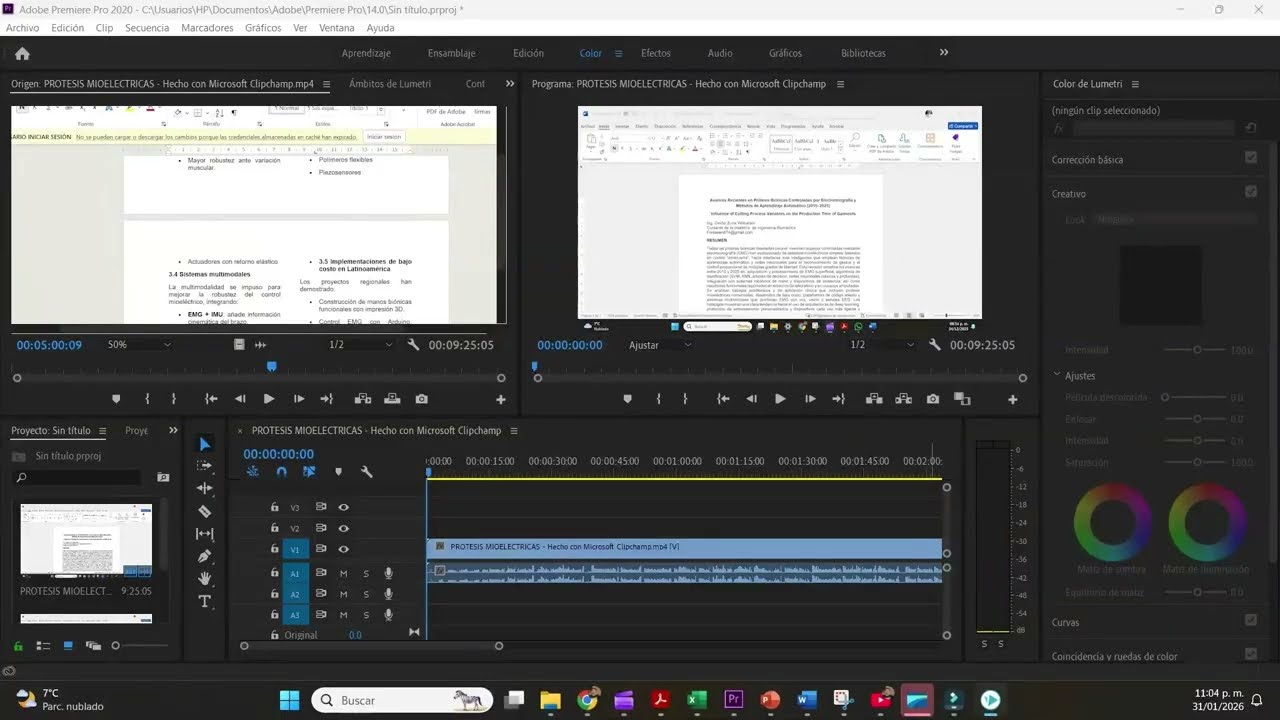Select the Pen tool

[205, 556]
